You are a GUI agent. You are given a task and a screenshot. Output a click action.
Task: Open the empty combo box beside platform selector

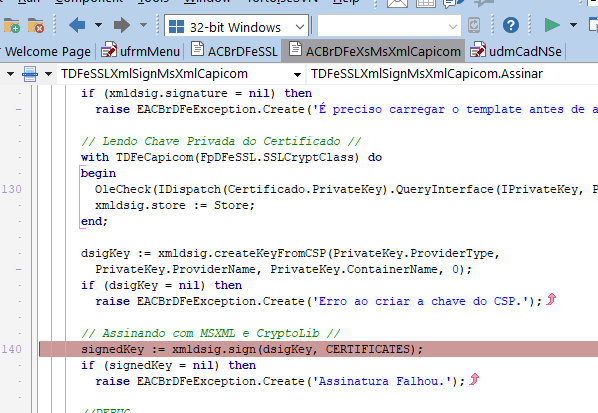[389, 26]
